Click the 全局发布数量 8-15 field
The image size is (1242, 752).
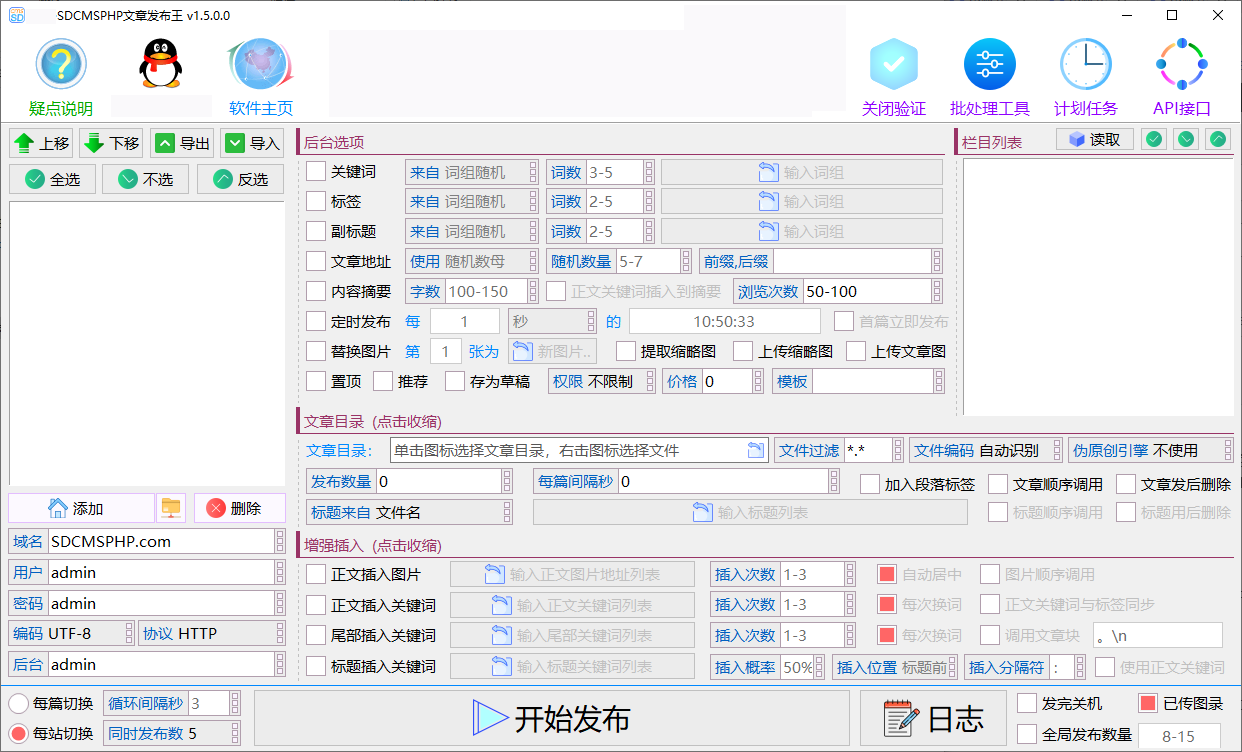coord(1178,736)
